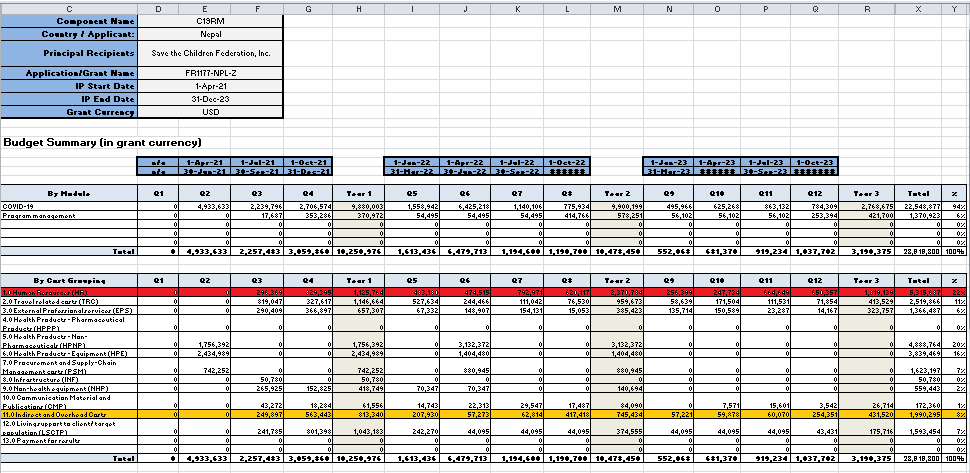Select the '1-Jan-22' period start cell

pos(412,161)
